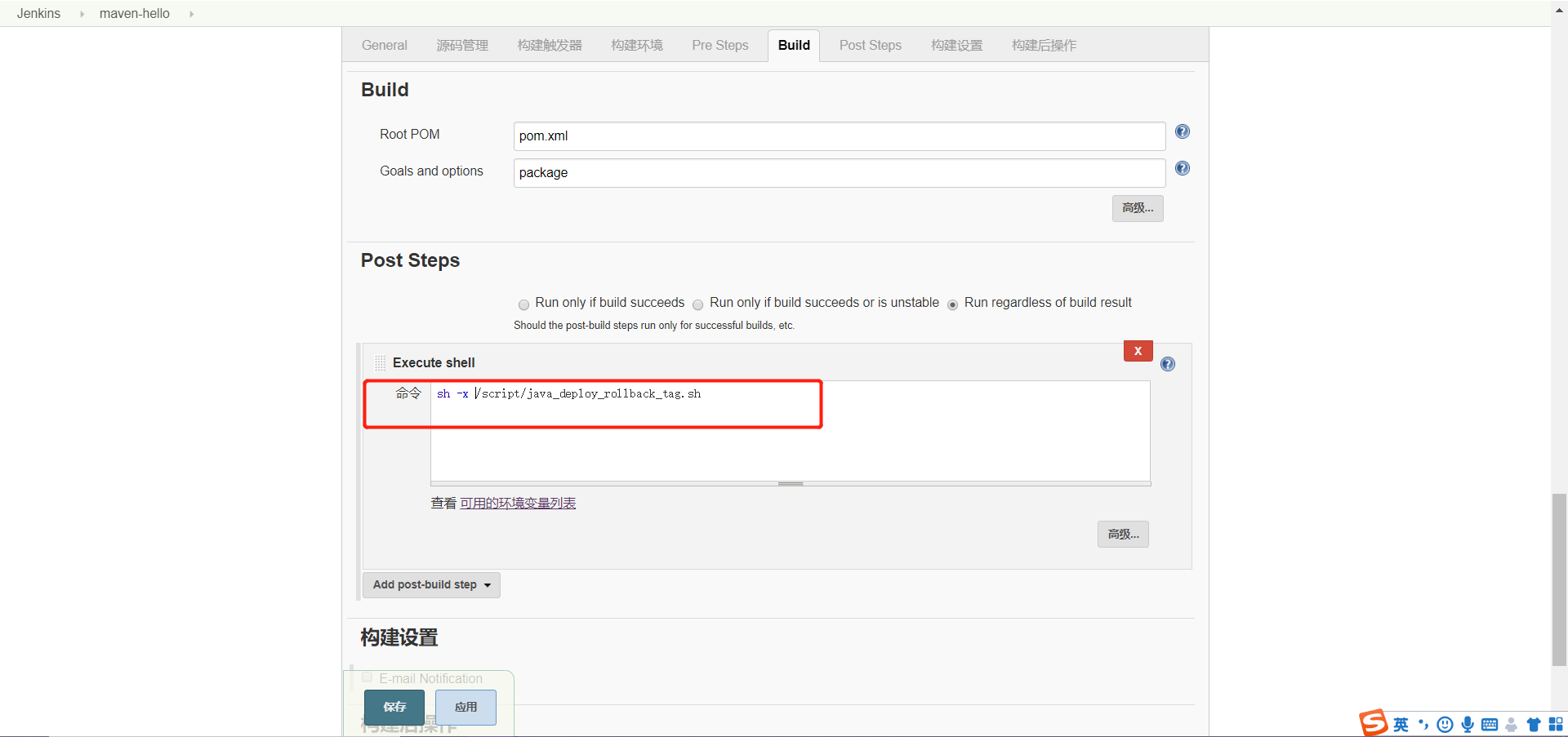This screenshot has width=1568, height=737.
Task: Open Sogou skin shirt icon
Action: click(x=1534, y=725)
